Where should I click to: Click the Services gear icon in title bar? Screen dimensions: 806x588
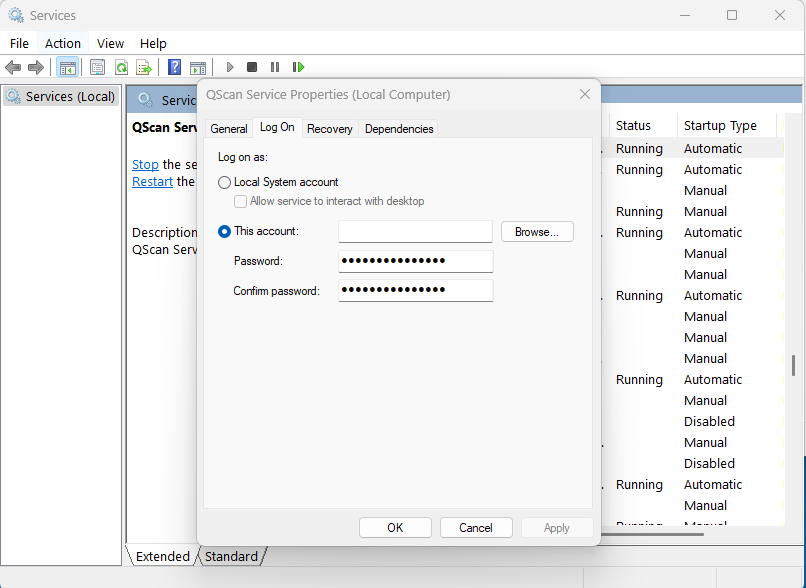pos(15,15)
